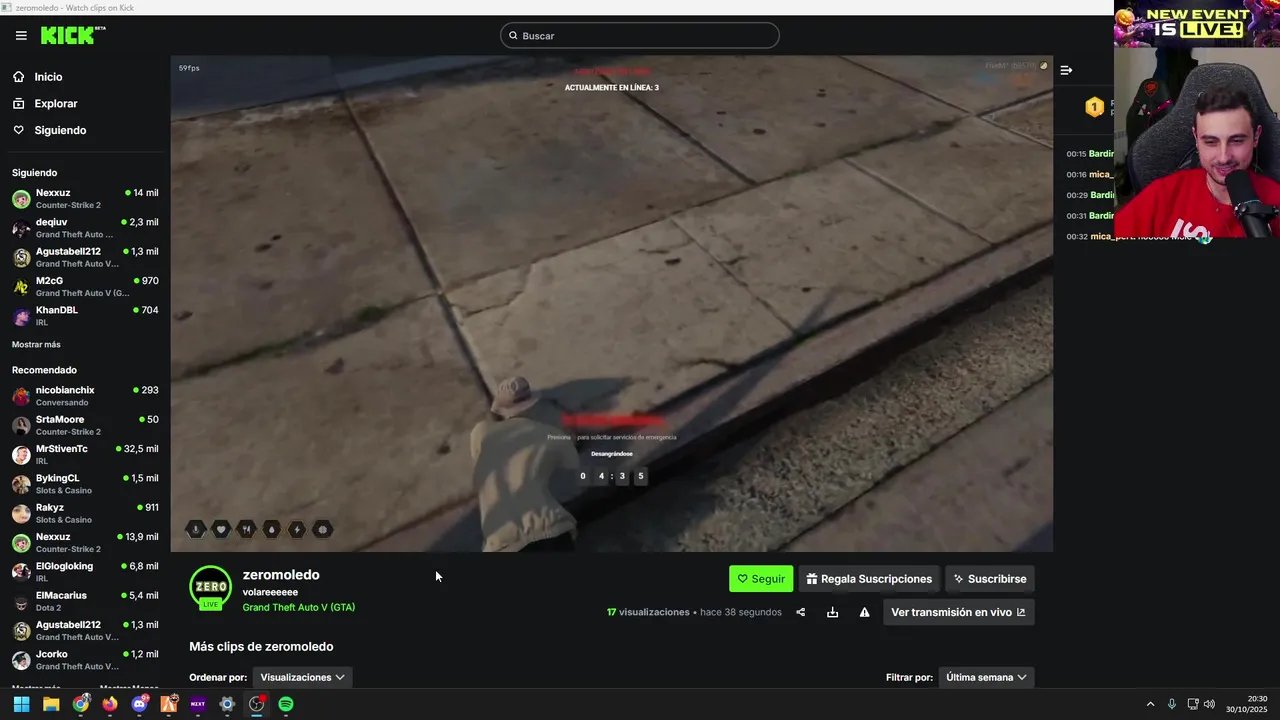Viewport: 1280px width, 720px height.
Task: Open SrtaMoore recommended channel
Action: tap(85, 425)
